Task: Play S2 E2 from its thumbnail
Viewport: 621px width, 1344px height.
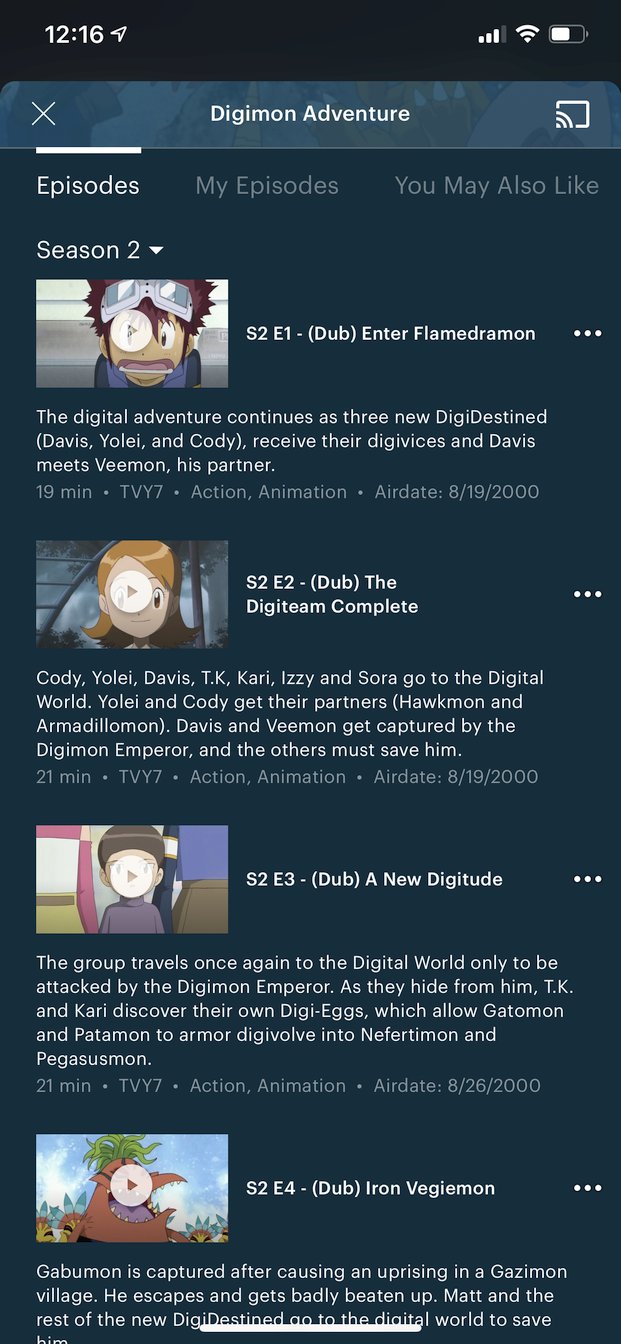Action: pyautogui.click(x=132, y=595)
